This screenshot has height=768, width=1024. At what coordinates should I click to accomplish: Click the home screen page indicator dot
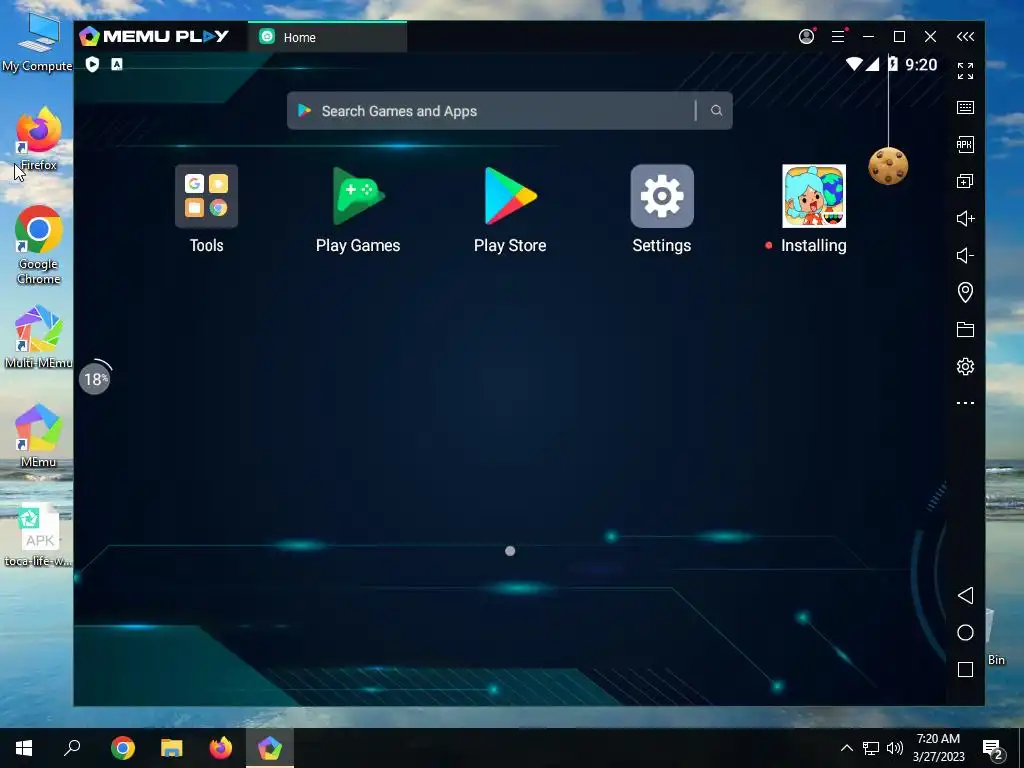510,551
